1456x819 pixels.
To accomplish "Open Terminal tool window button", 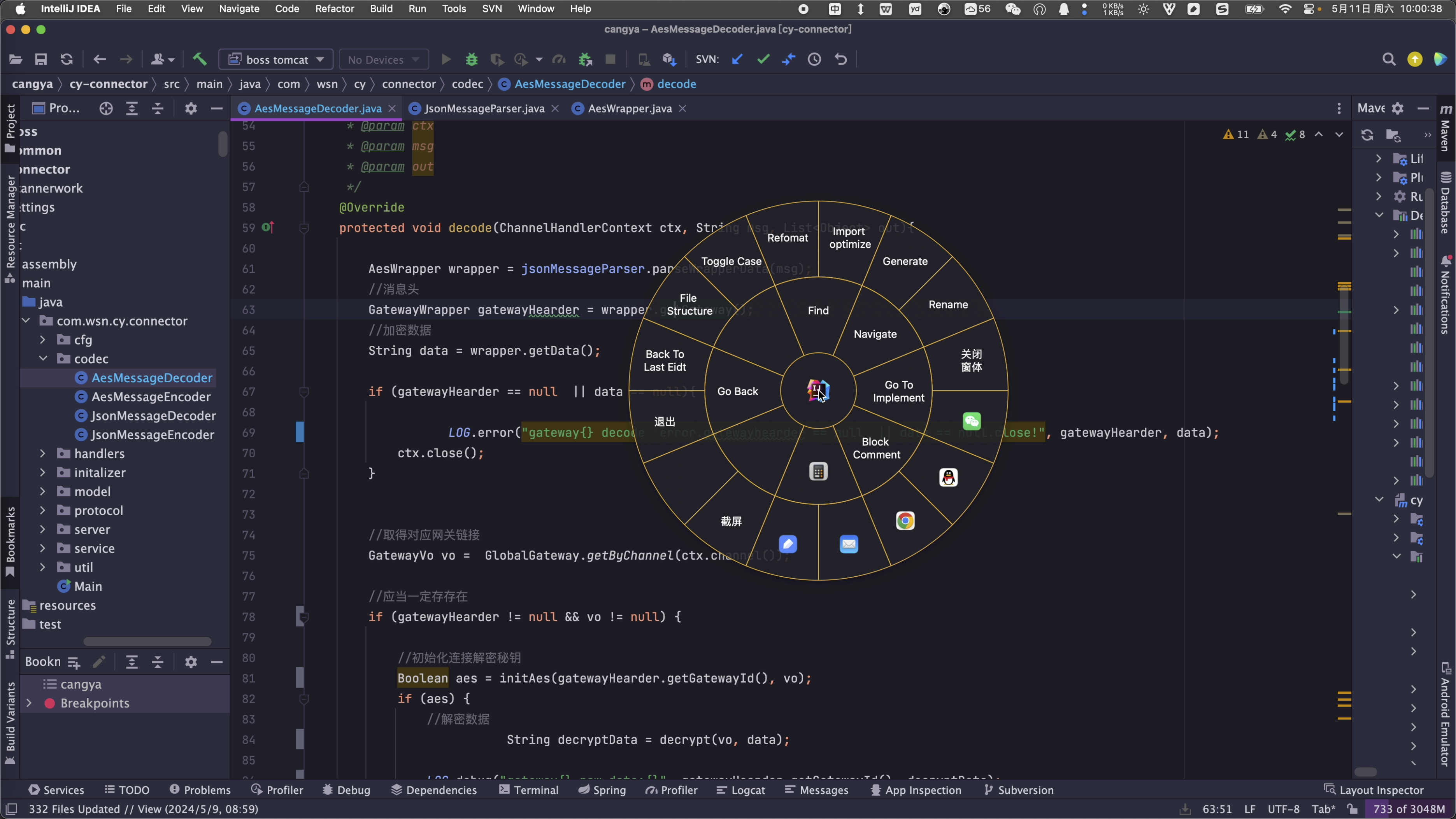I will (x=528, y=789).
